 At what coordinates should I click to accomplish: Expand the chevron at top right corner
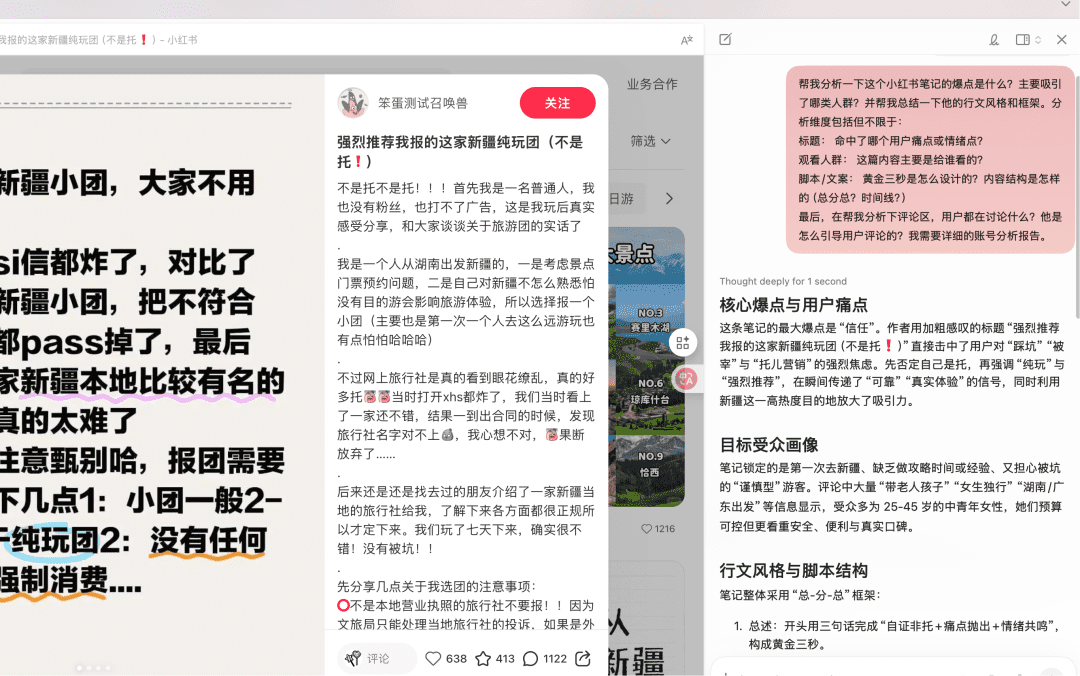1065,5
